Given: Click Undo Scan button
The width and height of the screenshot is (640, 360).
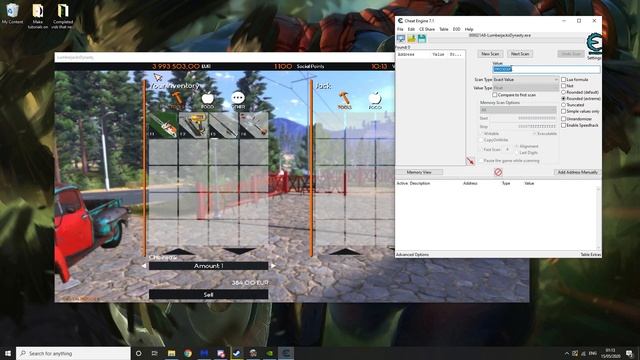Looking at the screenshot, I should click(x=571, y=54).
